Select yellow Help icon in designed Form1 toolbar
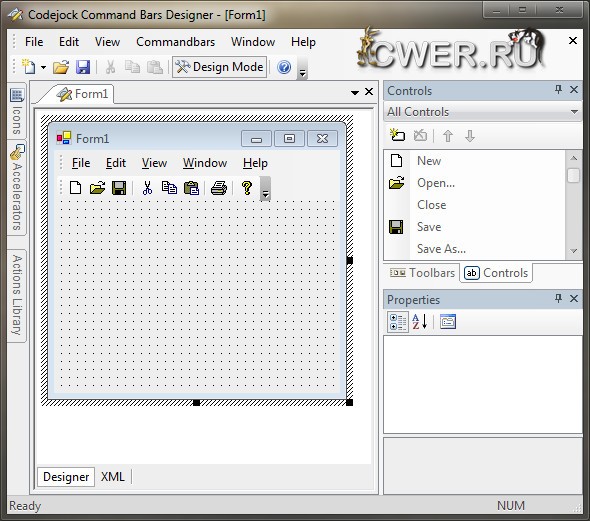Viewport: 590px width, 521px height. (x=247, y=188)
